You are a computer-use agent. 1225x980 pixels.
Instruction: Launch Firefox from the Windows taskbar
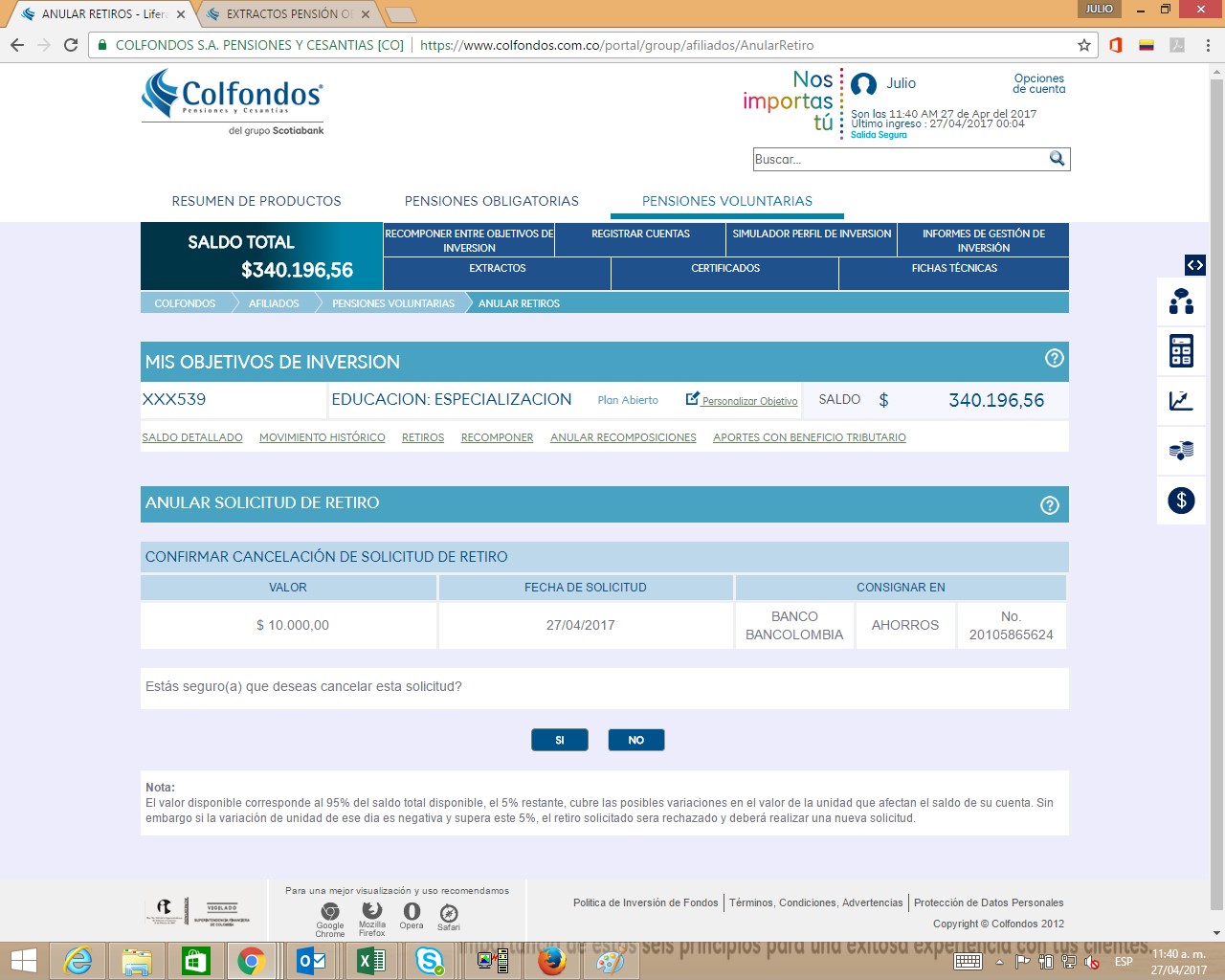pyautogui.click(x=551, y=961)
